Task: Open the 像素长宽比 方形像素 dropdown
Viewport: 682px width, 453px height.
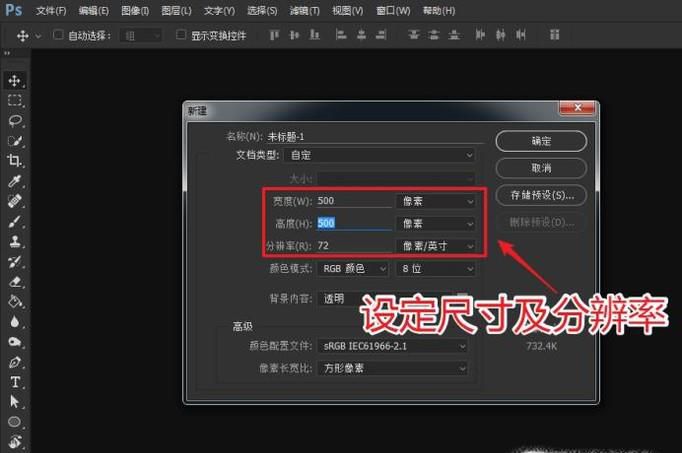Action: pos(393,369)
